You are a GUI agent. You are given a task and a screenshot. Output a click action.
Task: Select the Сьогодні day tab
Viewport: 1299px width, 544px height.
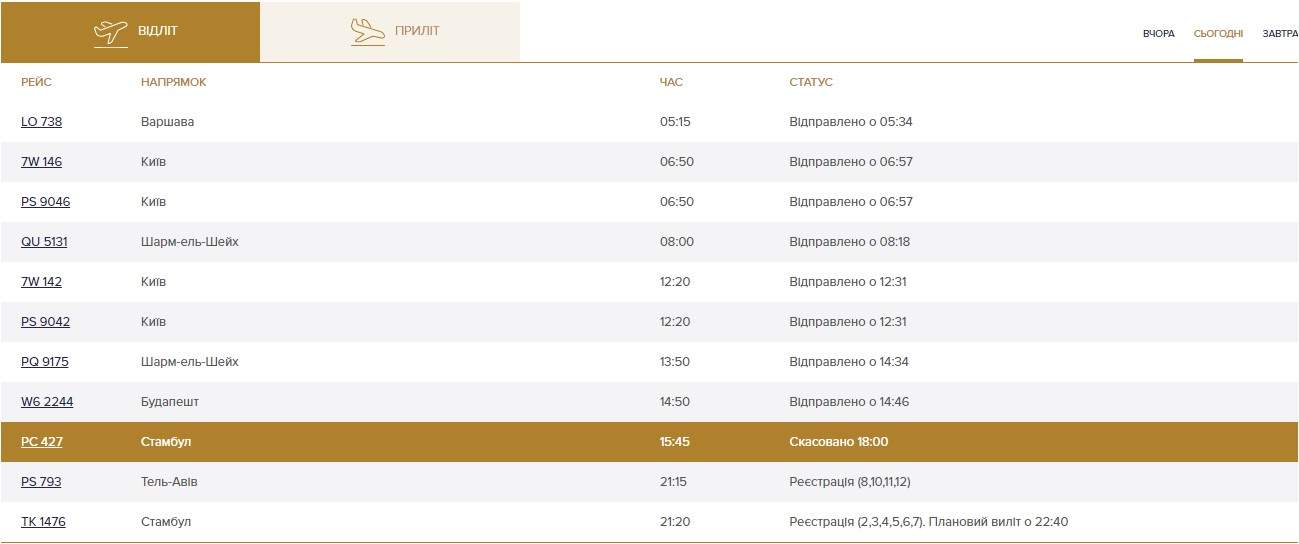click(1218, 34)
